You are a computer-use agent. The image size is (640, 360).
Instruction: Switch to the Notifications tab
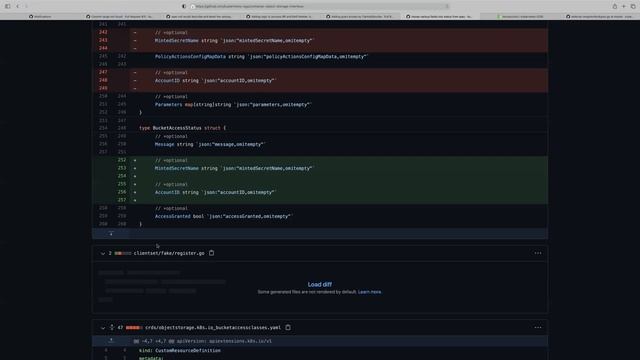point(40,16)
